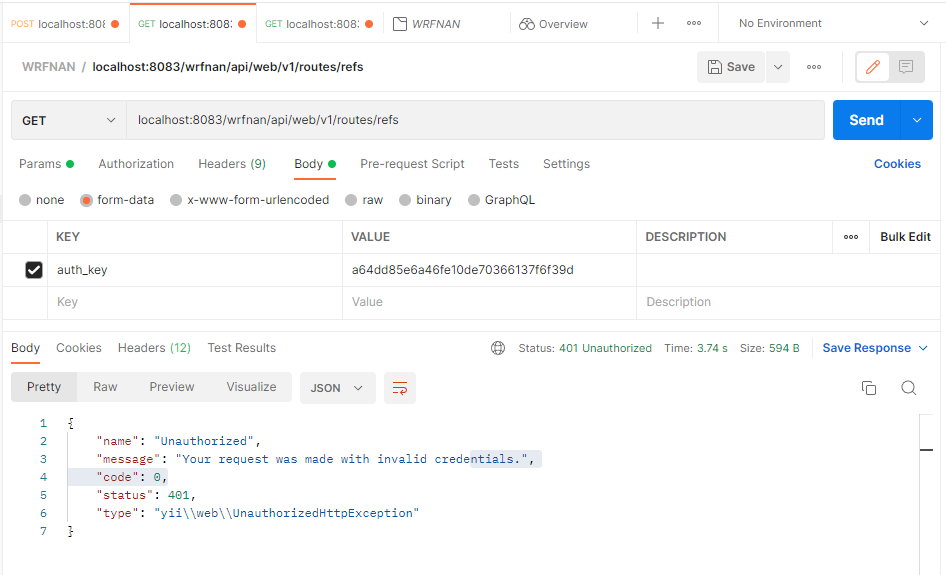Click the empty Key input field

coord(195,302)
